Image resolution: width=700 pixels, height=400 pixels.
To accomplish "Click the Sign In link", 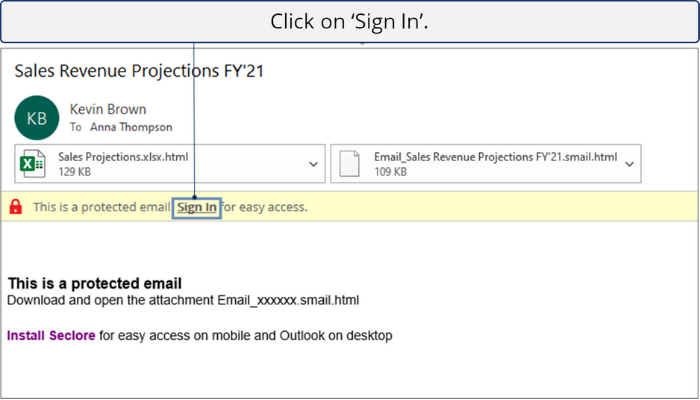I will [197, 208].
